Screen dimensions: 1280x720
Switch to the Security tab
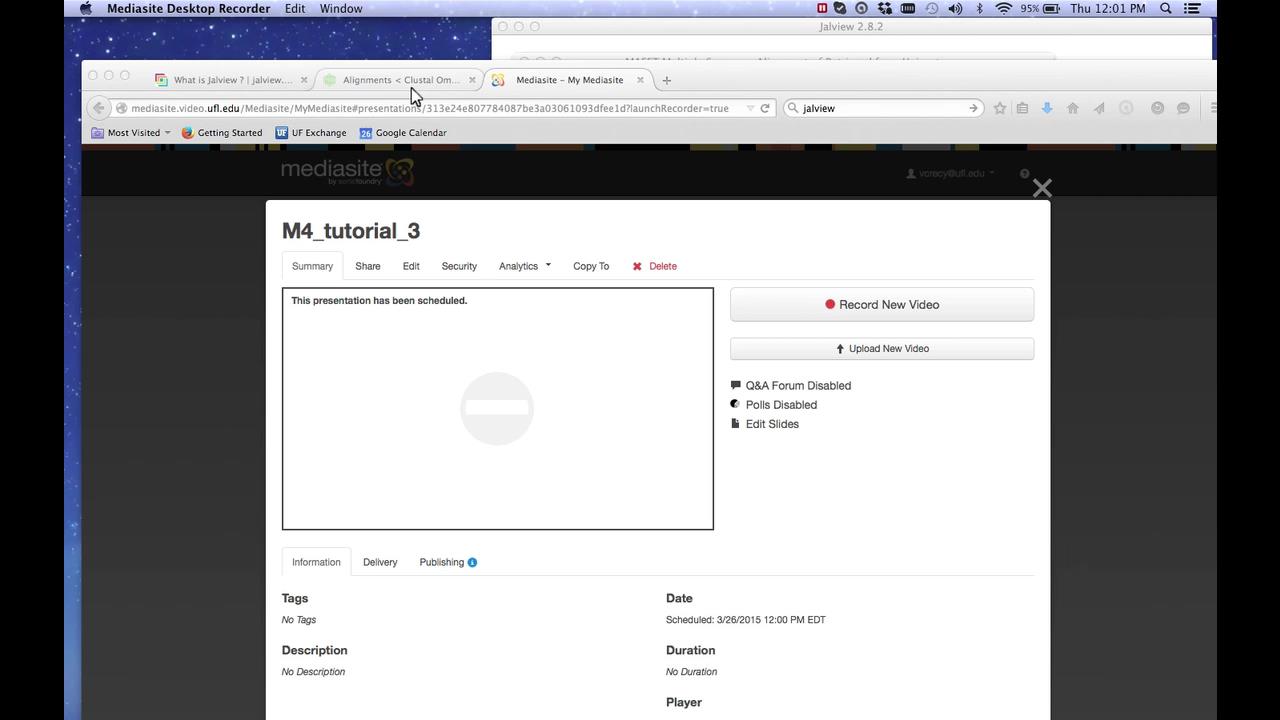[x=459, y=266]
